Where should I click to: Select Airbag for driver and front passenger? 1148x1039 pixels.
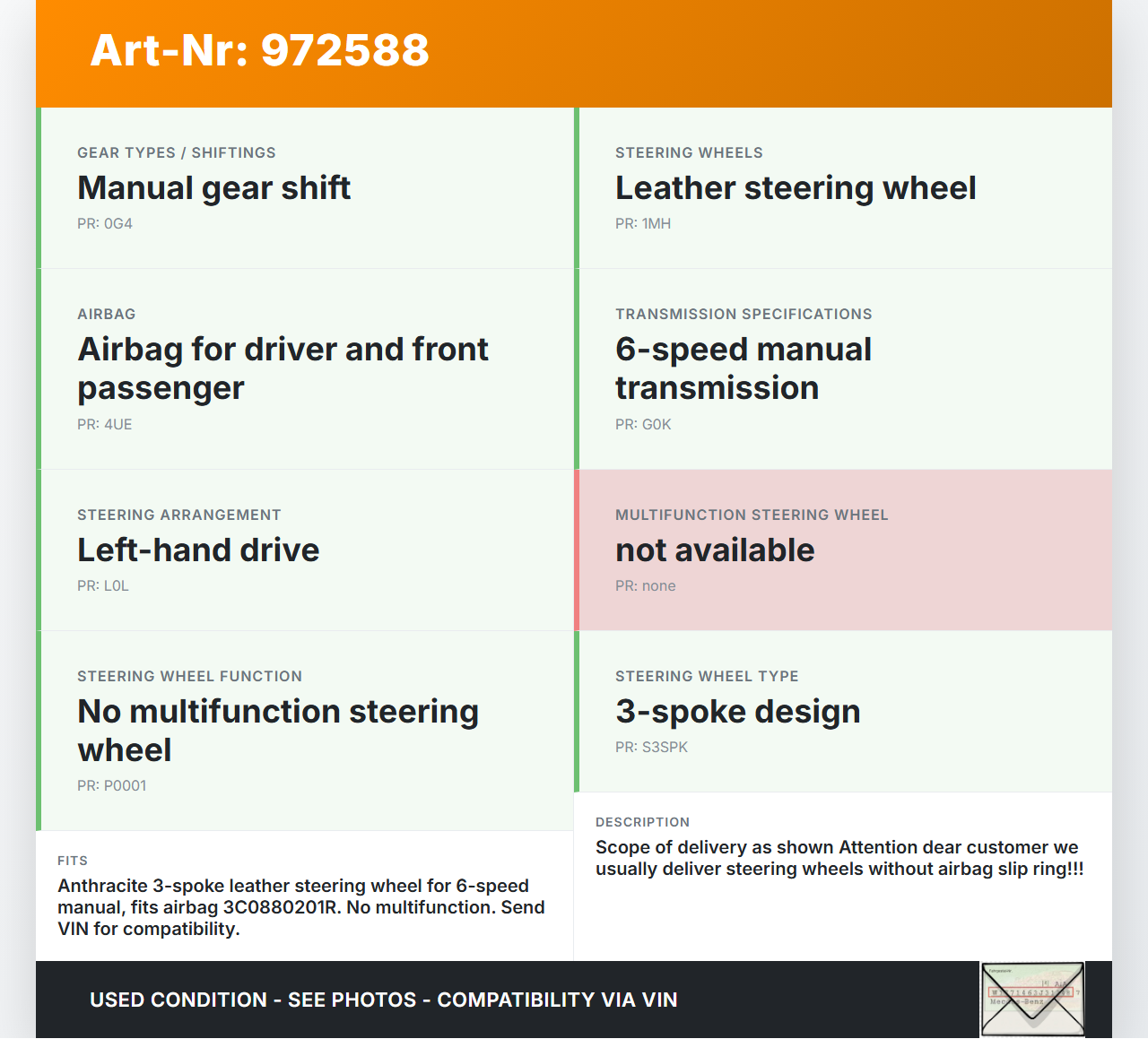(x=283, y=368)
